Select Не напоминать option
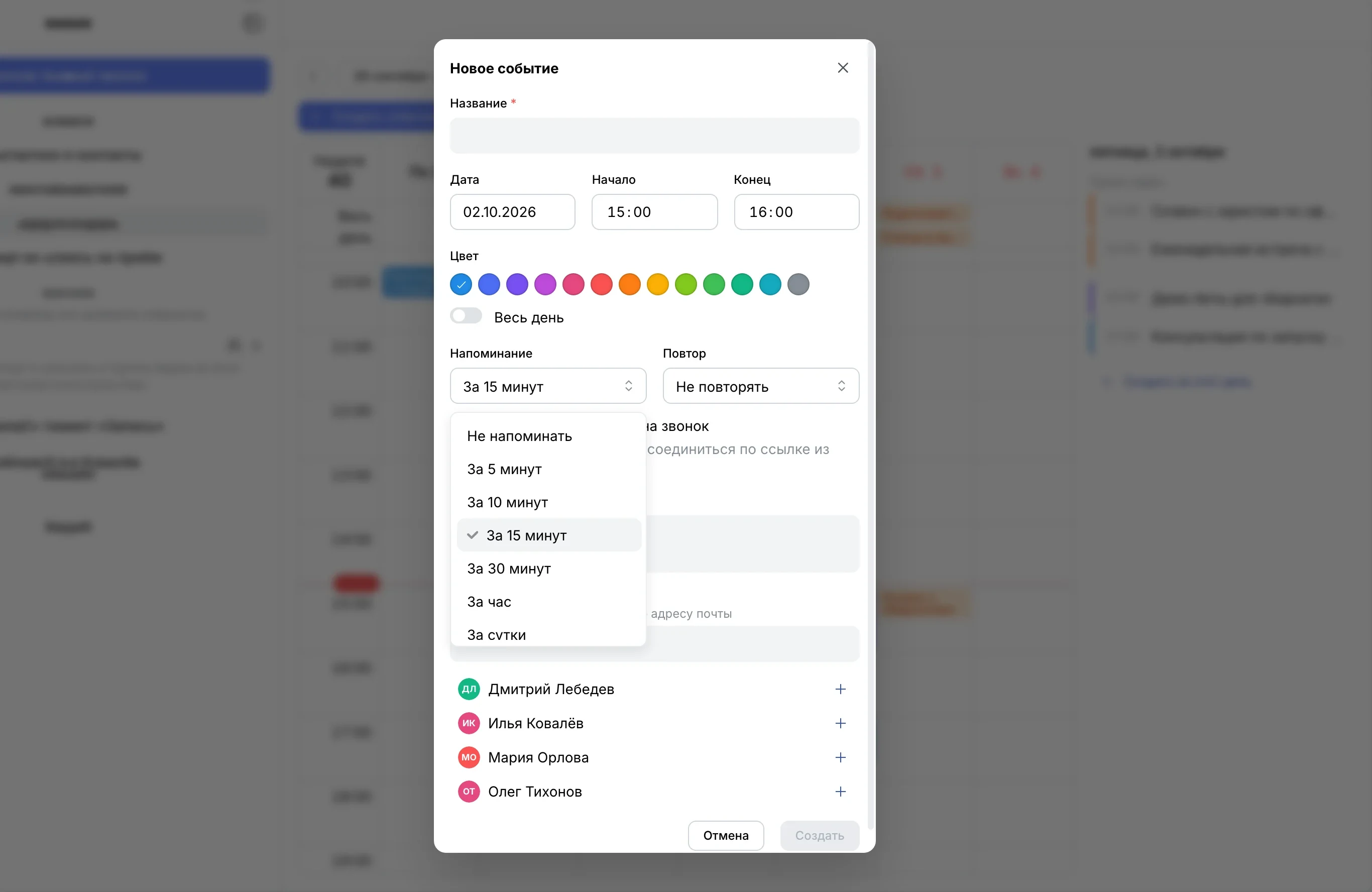 [548, 436]
